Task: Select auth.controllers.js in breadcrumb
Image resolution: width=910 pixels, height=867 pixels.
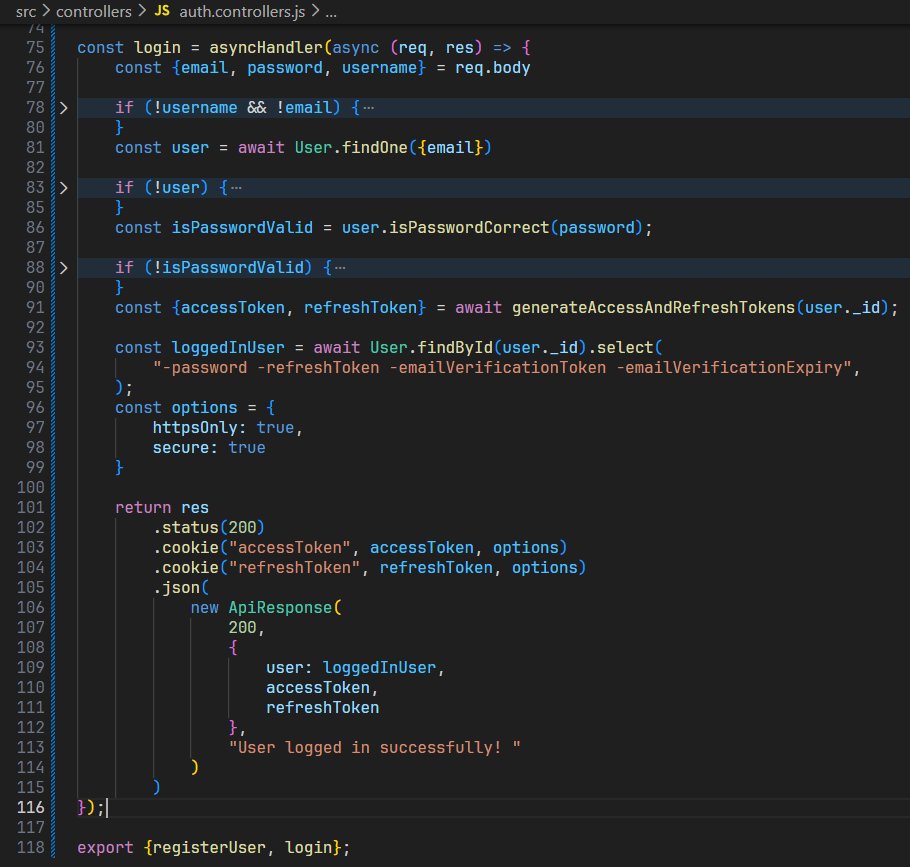Action: click(x=242, y=12)
